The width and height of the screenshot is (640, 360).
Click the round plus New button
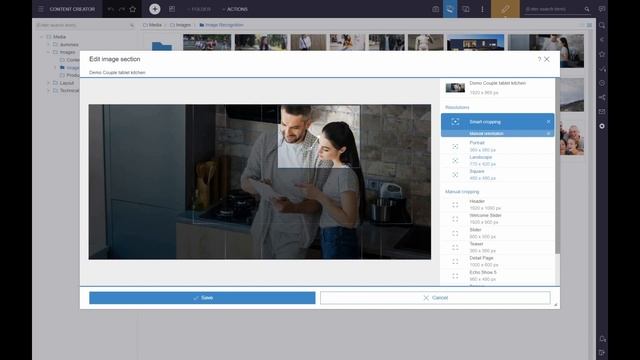(x=155, y=9)
